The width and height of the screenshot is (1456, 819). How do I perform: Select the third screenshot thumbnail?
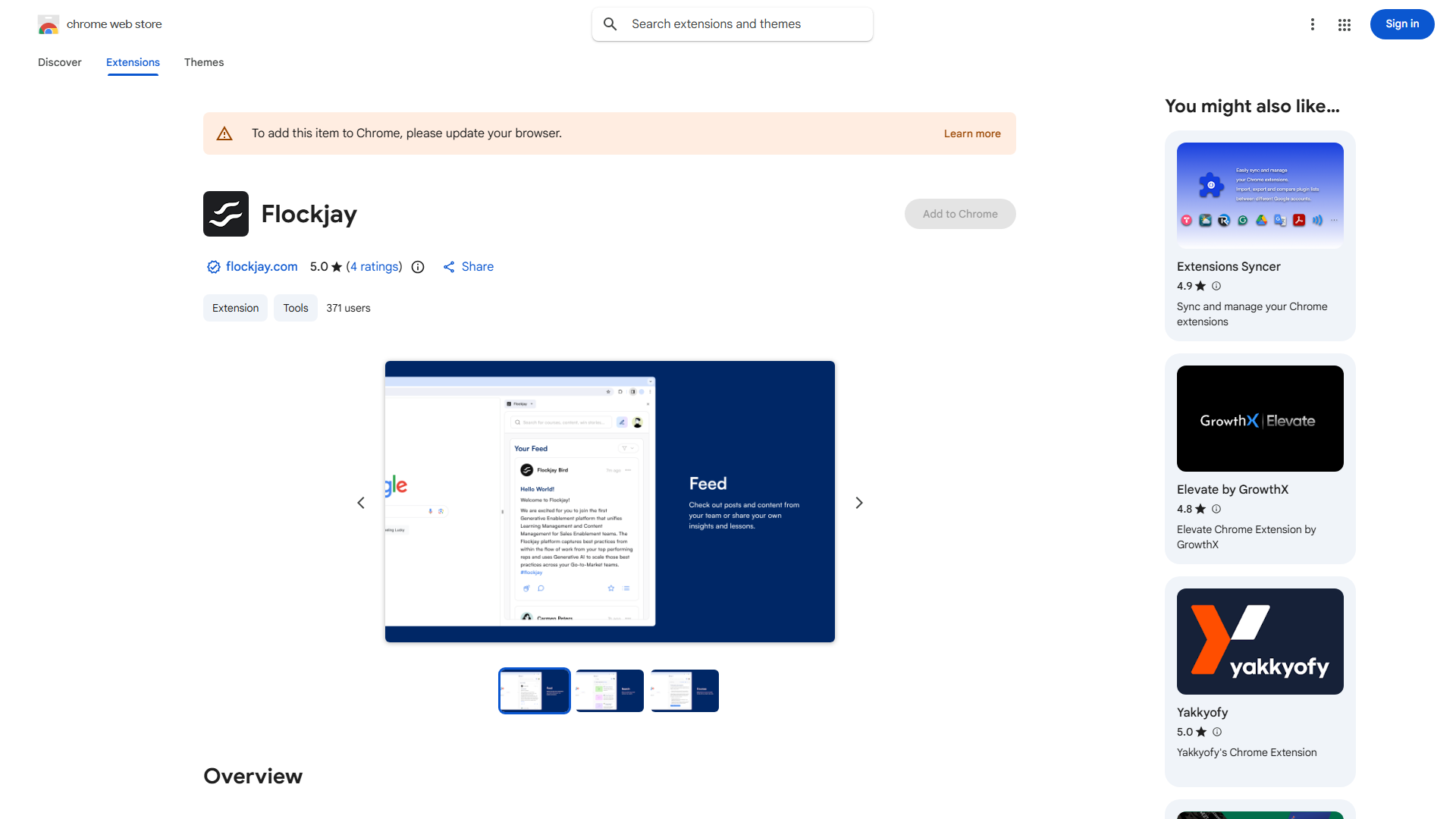pos(685,691)
